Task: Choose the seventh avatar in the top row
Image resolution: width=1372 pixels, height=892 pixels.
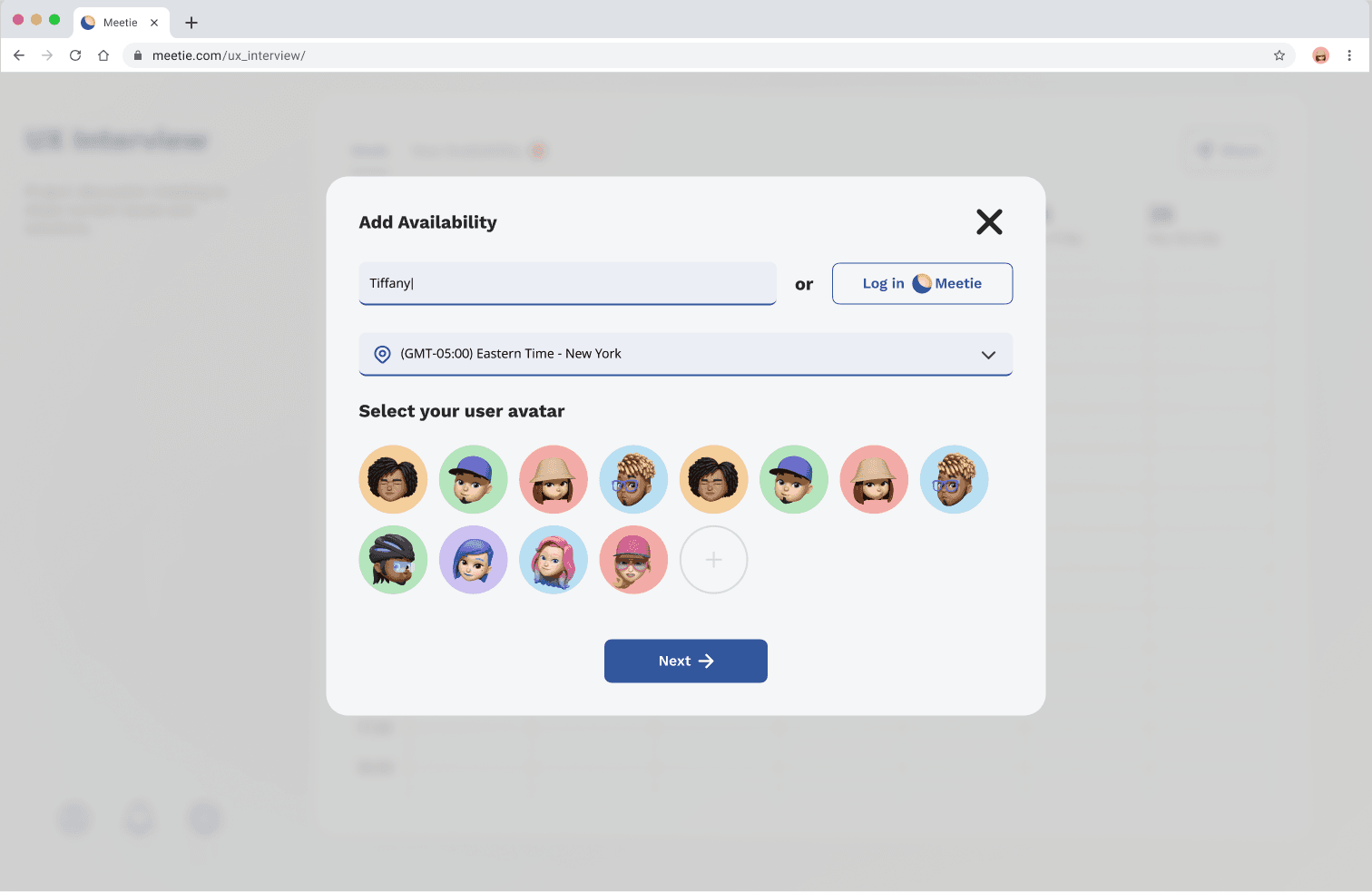Action: (x=874, y=479)
